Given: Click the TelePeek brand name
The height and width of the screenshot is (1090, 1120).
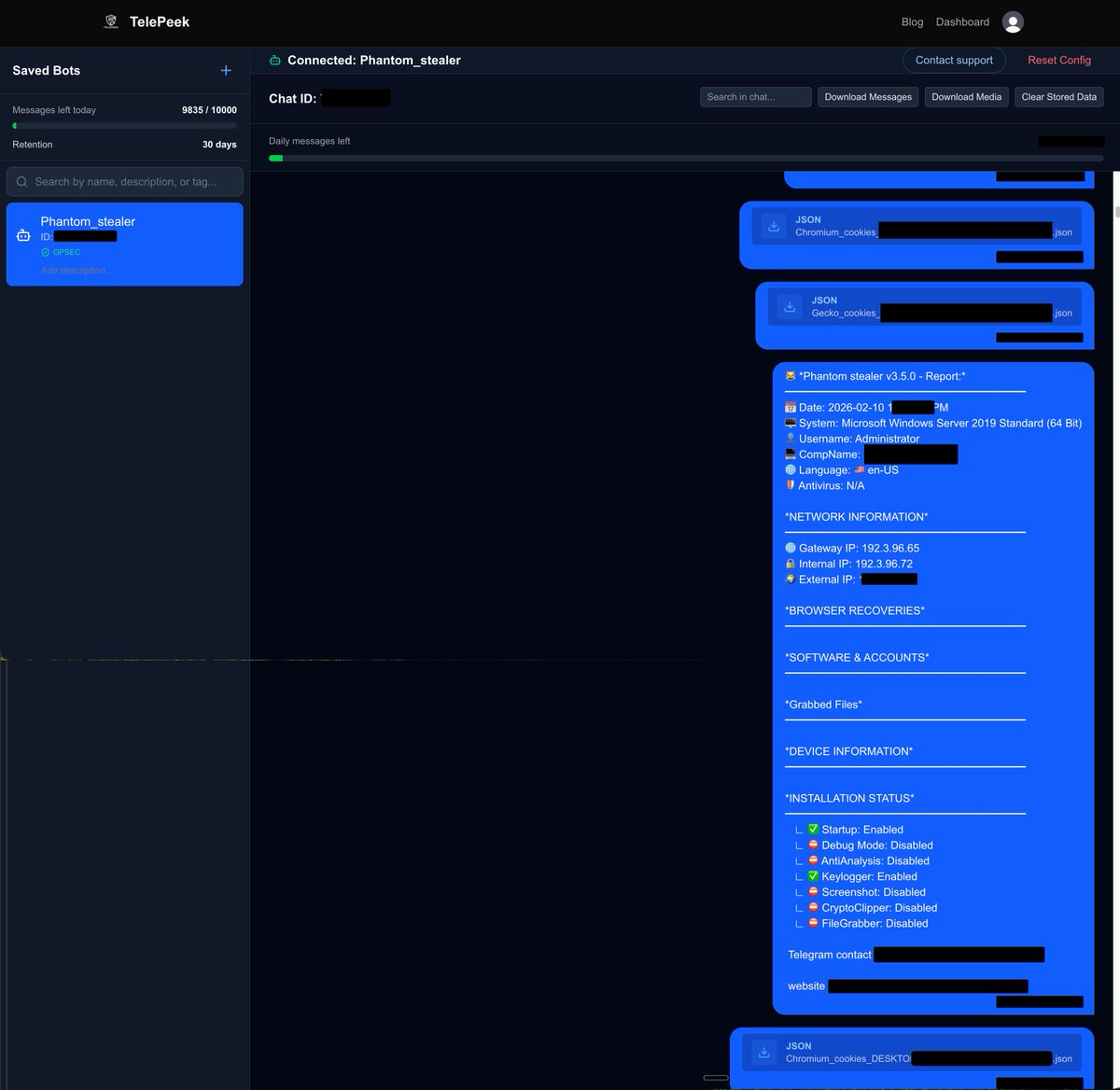Looking at the screenshot, I should (x=160, y=21).
